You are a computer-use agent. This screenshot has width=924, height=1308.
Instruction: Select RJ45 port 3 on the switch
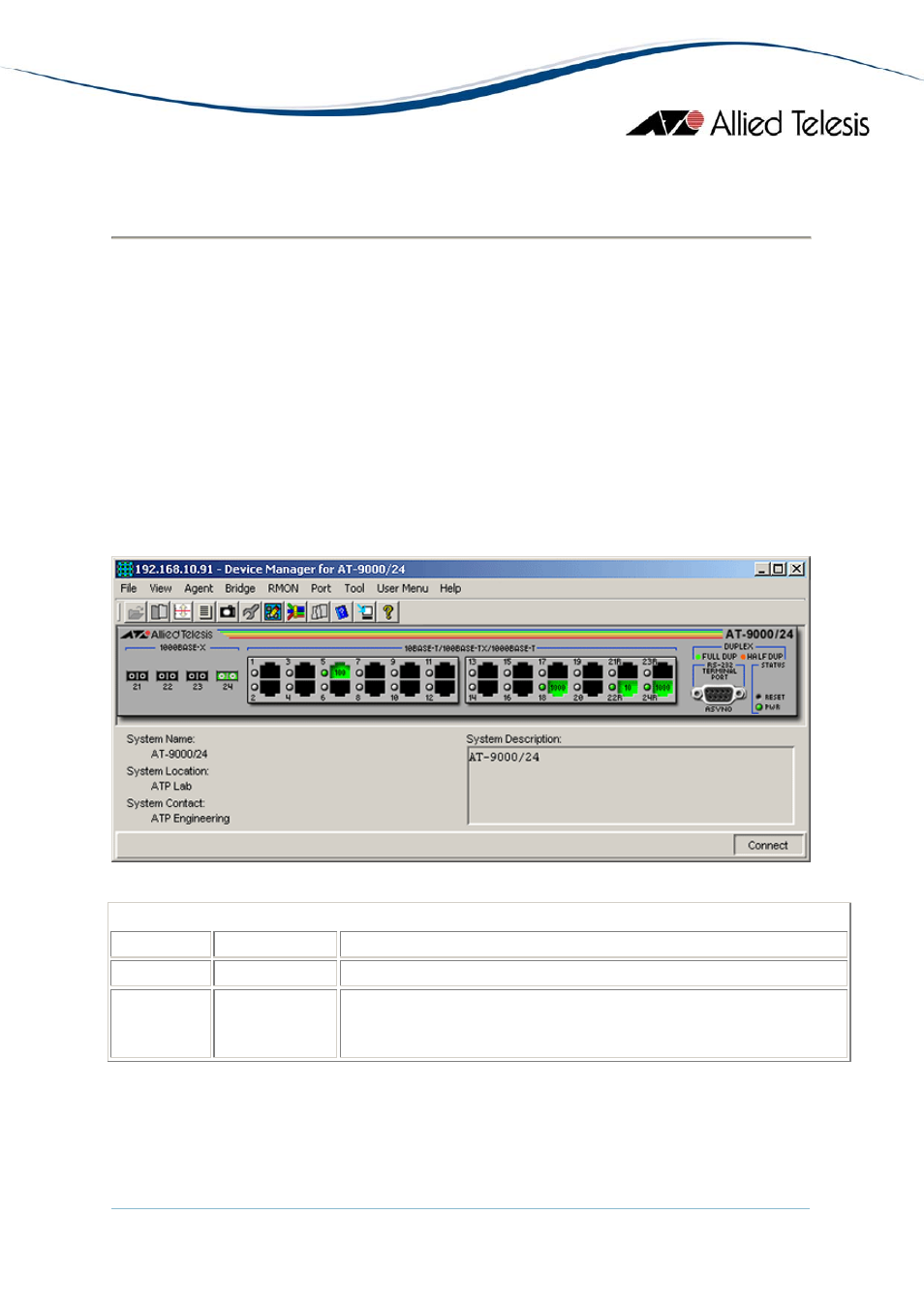305,670
